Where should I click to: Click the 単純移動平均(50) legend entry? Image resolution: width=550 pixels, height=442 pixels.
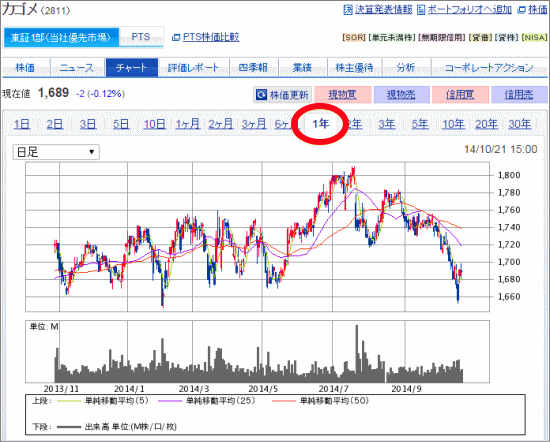[x=320, y=401]
